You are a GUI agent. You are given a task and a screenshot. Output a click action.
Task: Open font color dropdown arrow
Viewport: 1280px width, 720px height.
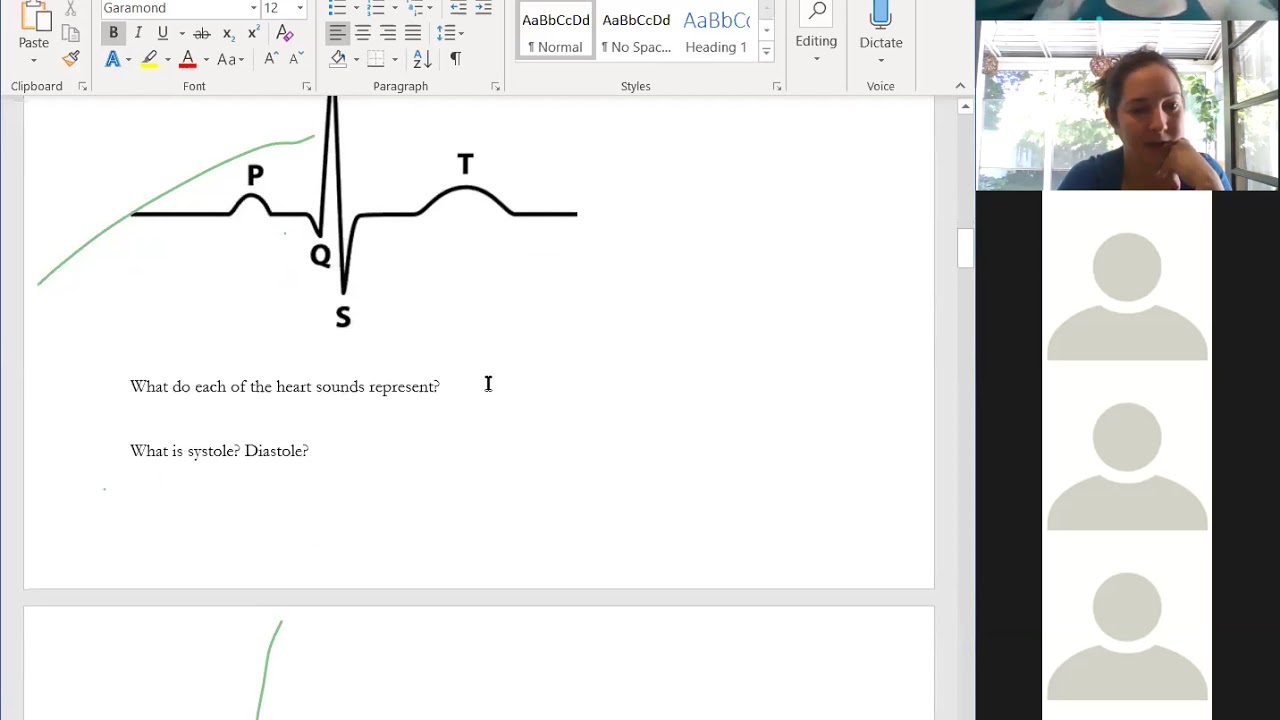[x=206, y=60]
